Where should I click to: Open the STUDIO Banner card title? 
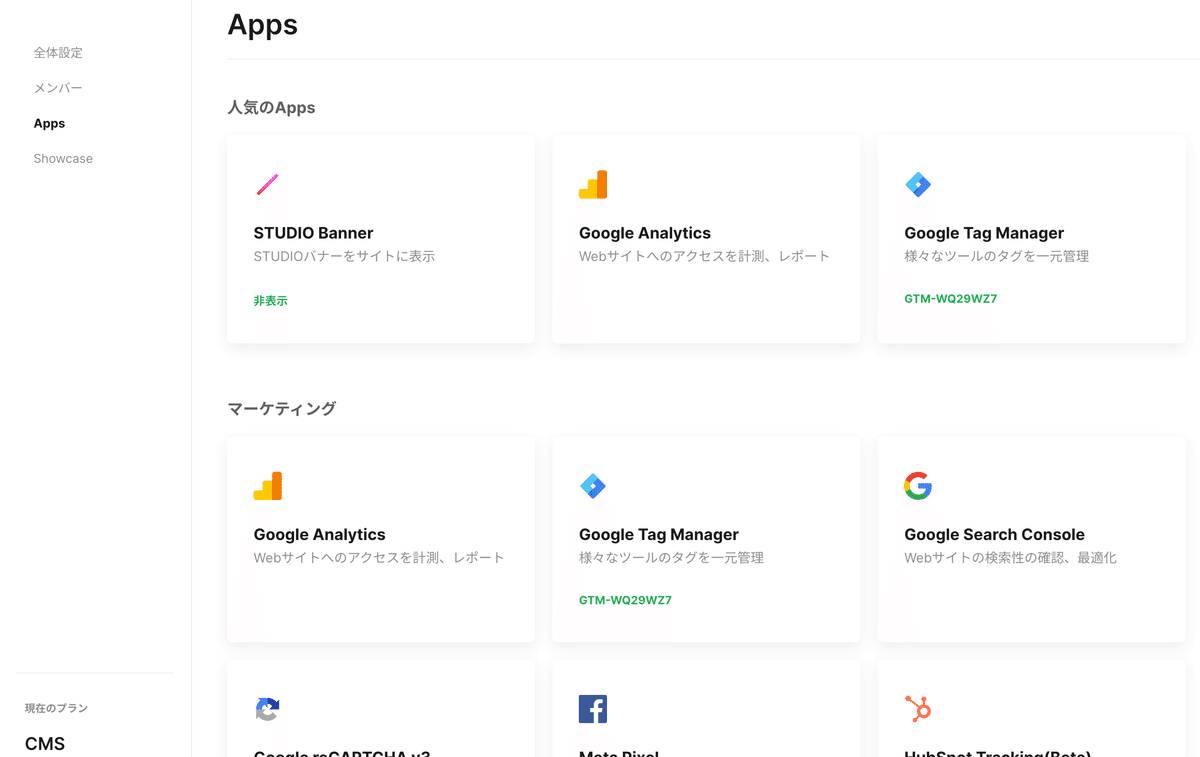(x=313, y=233)
